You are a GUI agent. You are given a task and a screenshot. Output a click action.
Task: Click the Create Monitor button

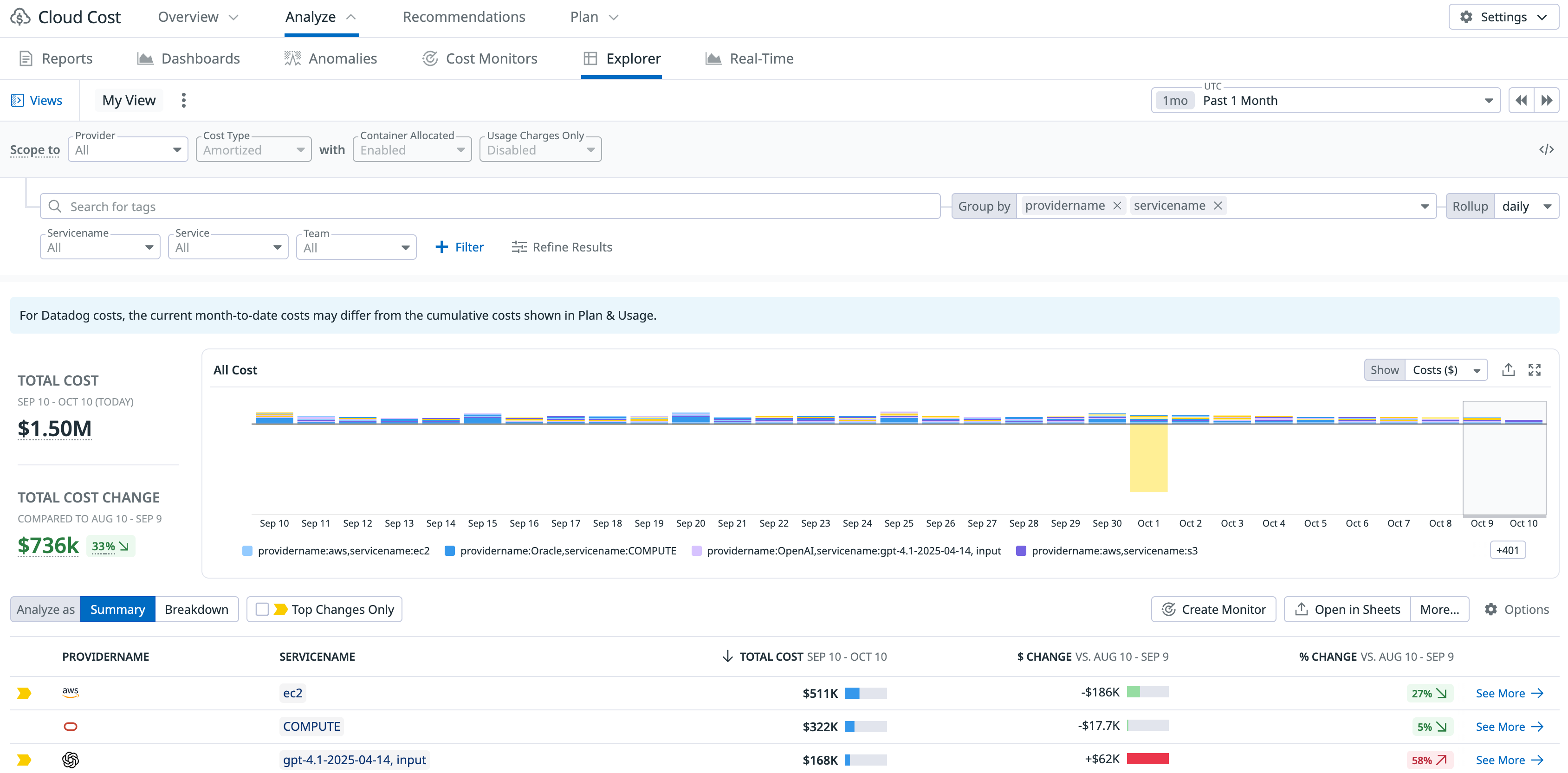[1213, 609]
